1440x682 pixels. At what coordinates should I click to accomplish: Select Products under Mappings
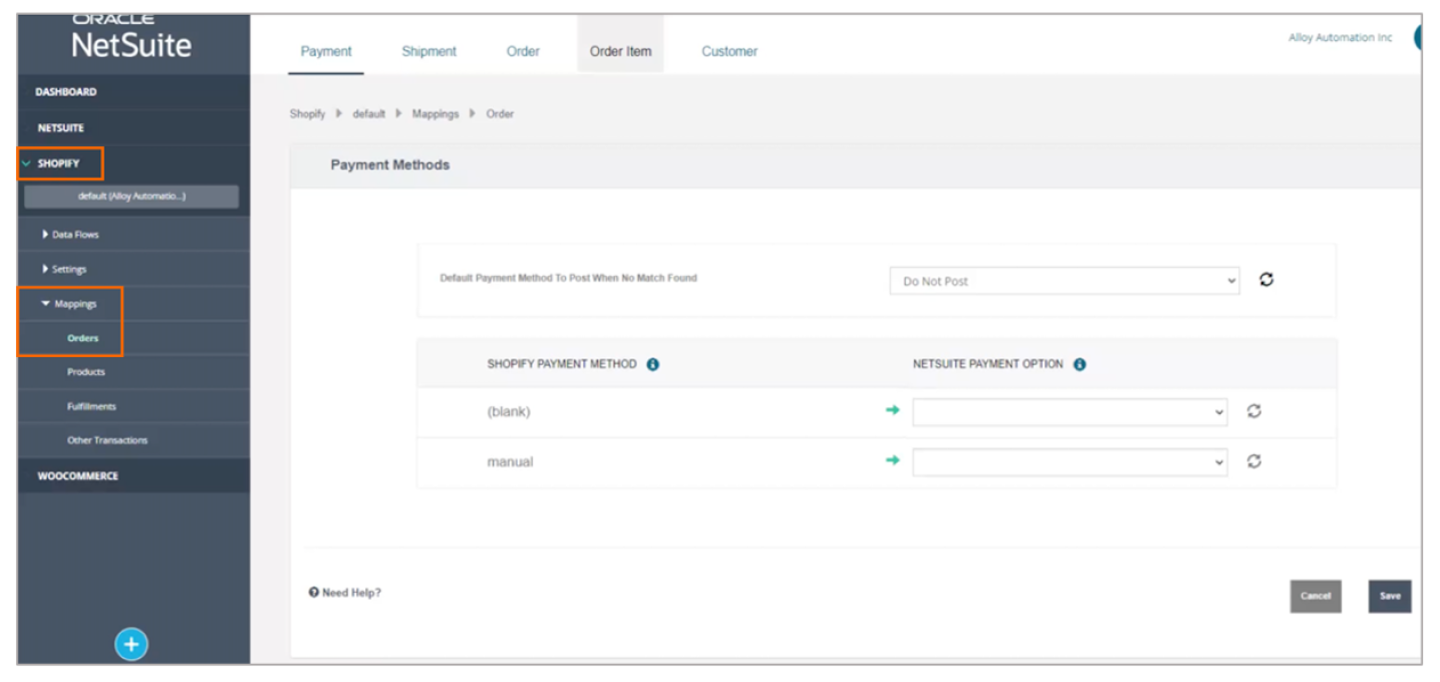85,371
